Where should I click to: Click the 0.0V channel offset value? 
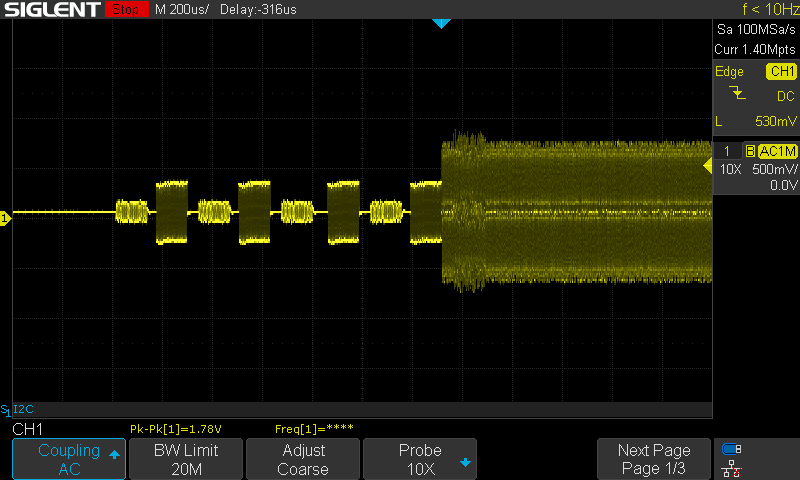tap(783, 185)
